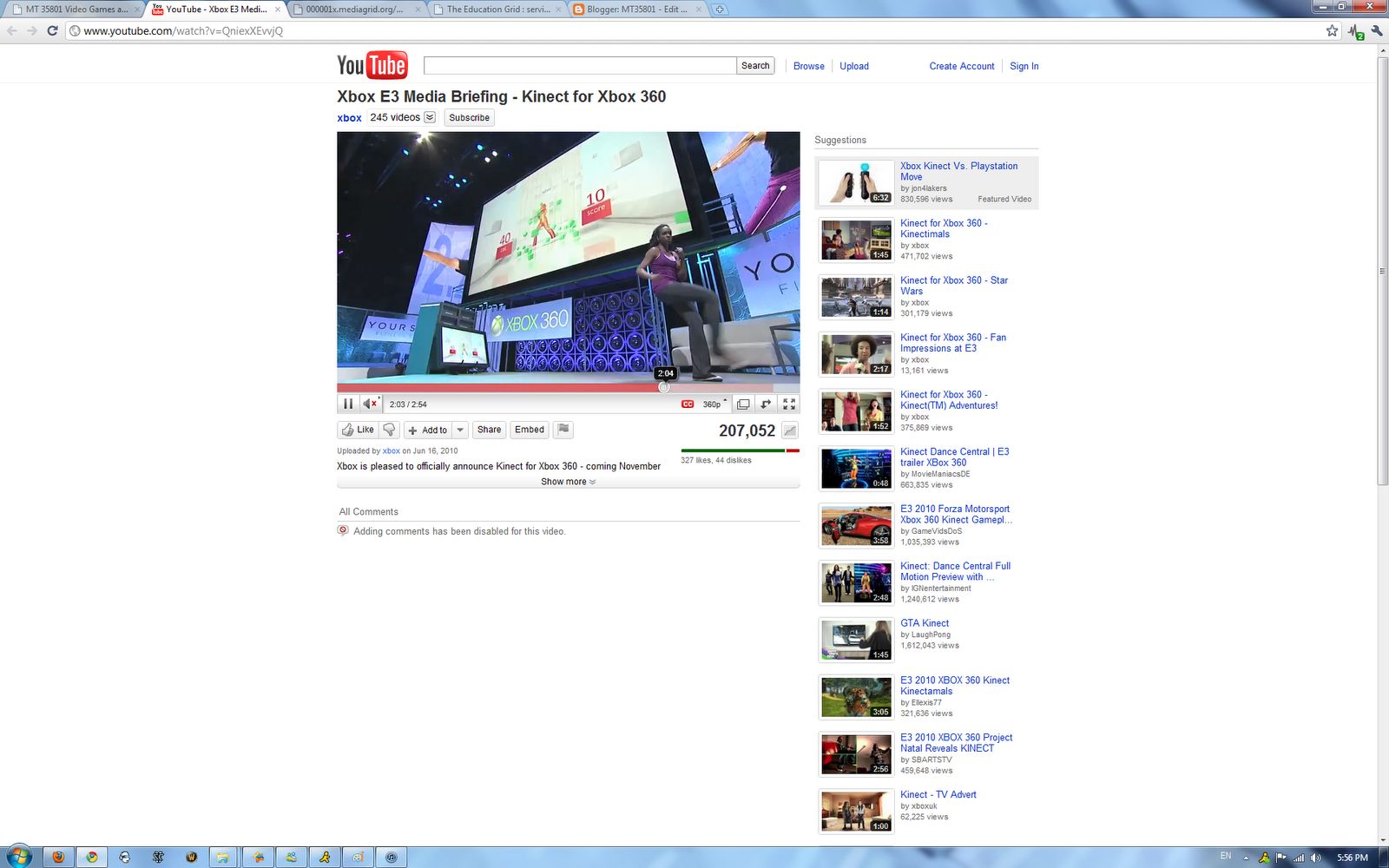Open the GTA Kinect suggestion link
Viewport: 1389px width, 868px height.
[x=925, y=623]
